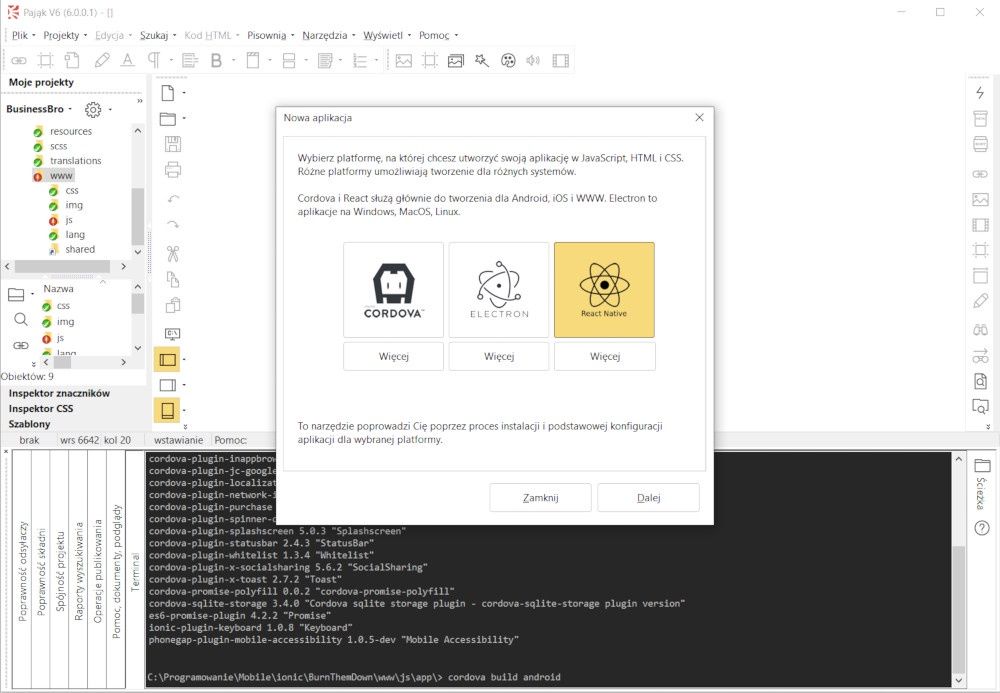This screenshot has height=693, width=1000.
Task: Expand the Szablony panel
Action: [29, 424]
